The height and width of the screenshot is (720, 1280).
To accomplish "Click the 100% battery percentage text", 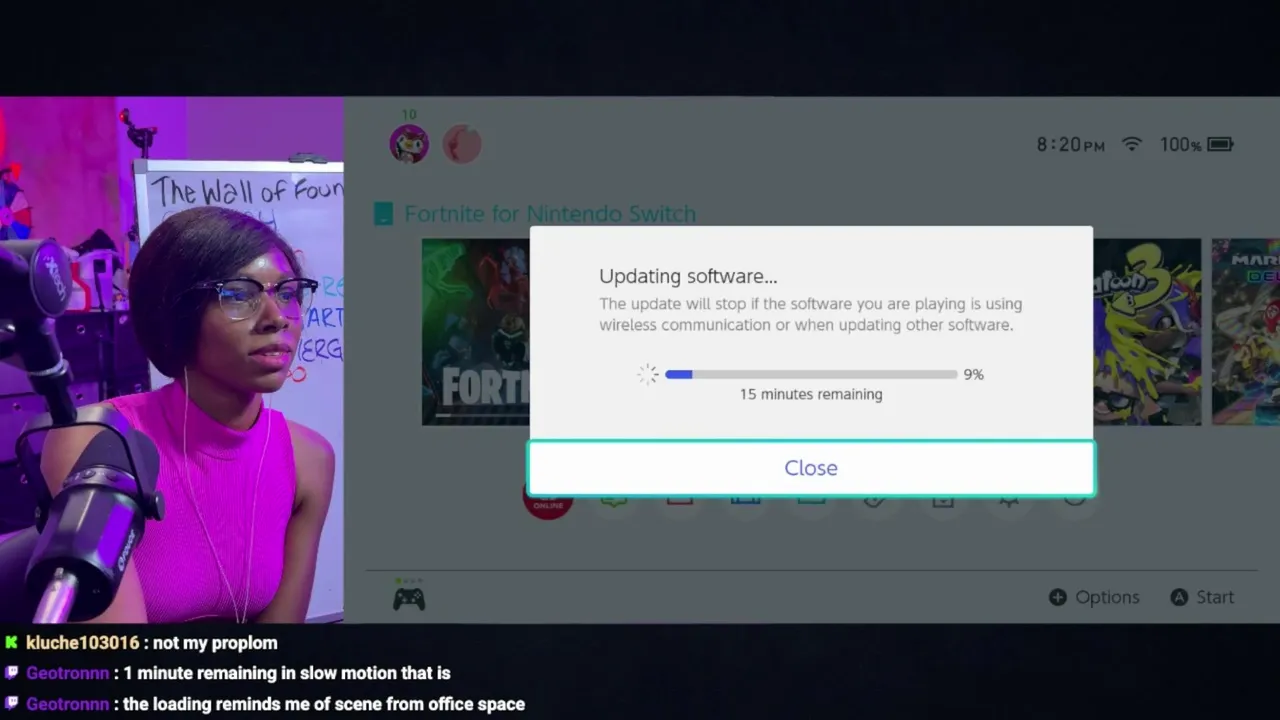I will [x=1181, y=144].
